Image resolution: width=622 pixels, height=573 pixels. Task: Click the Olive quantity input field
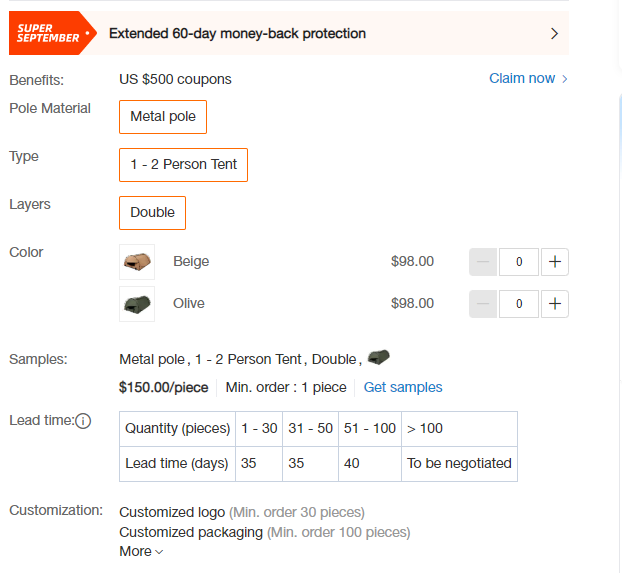519,304
